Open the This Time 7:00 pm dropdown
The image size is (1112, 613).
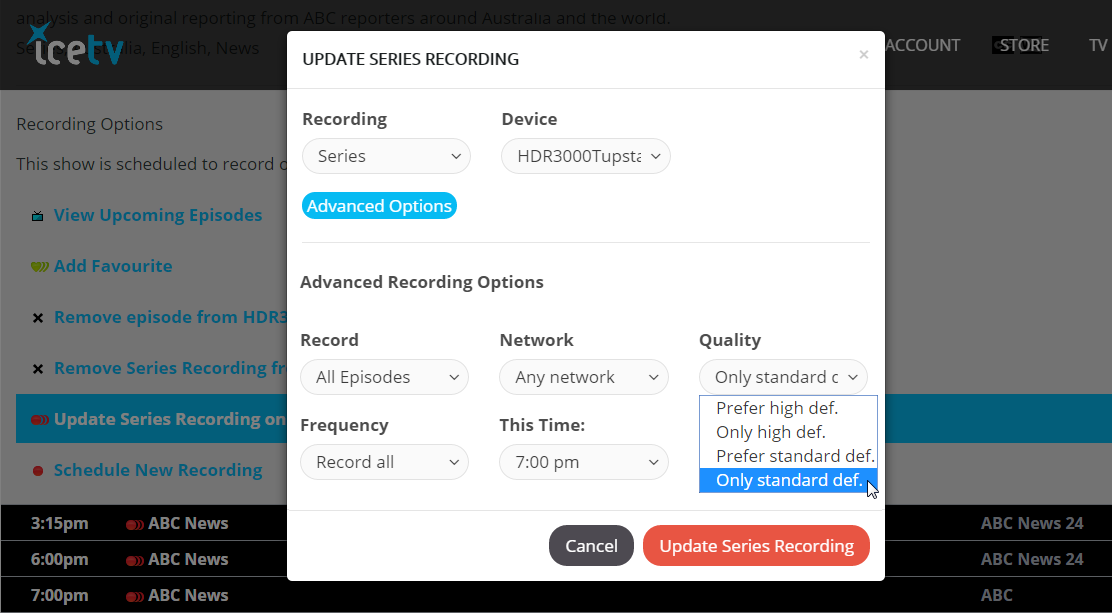(x=584, y=462)
